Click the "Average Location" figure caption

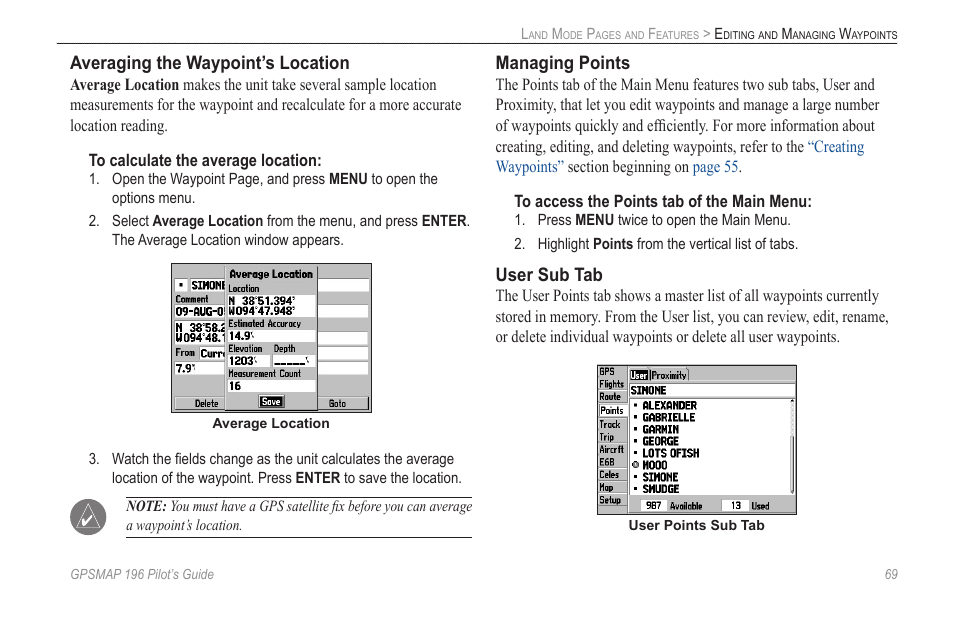point(271,423)
